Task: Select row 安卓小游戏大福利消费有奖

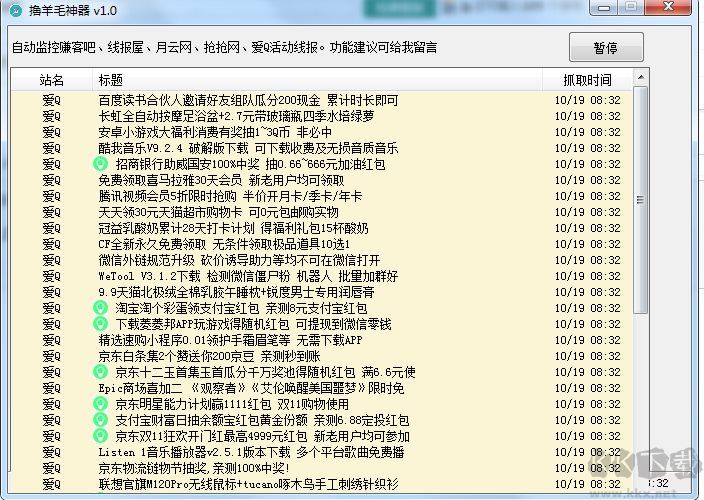Action: coord(322,132)
